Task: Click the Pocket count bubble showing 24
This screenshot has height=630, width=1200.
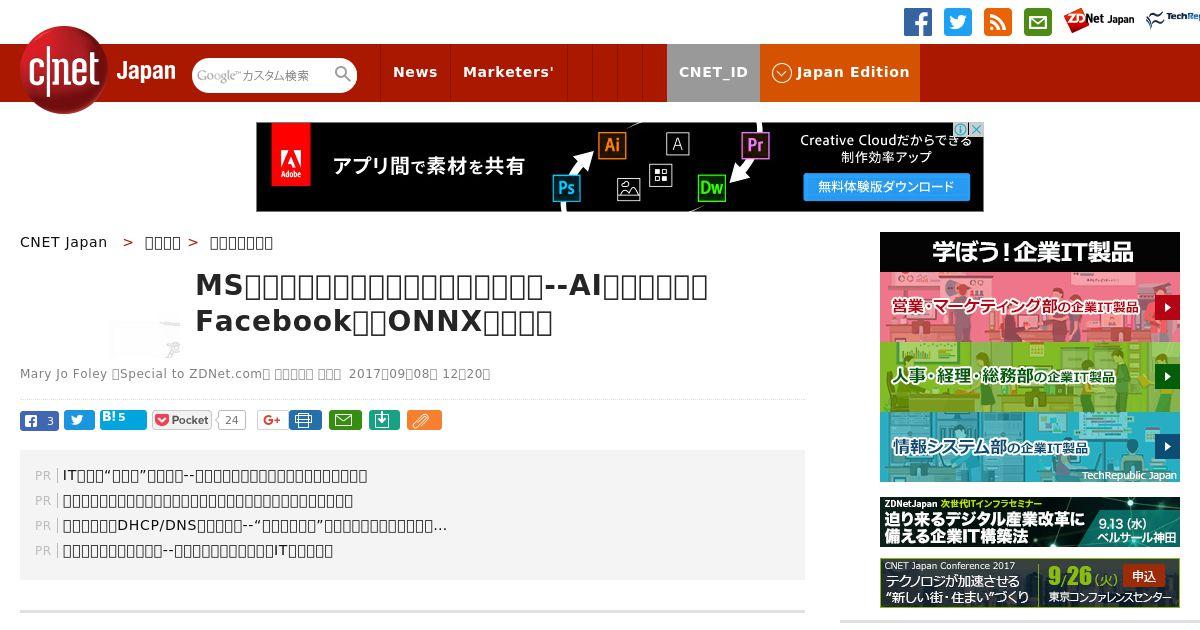Action: tap(232, 420)
